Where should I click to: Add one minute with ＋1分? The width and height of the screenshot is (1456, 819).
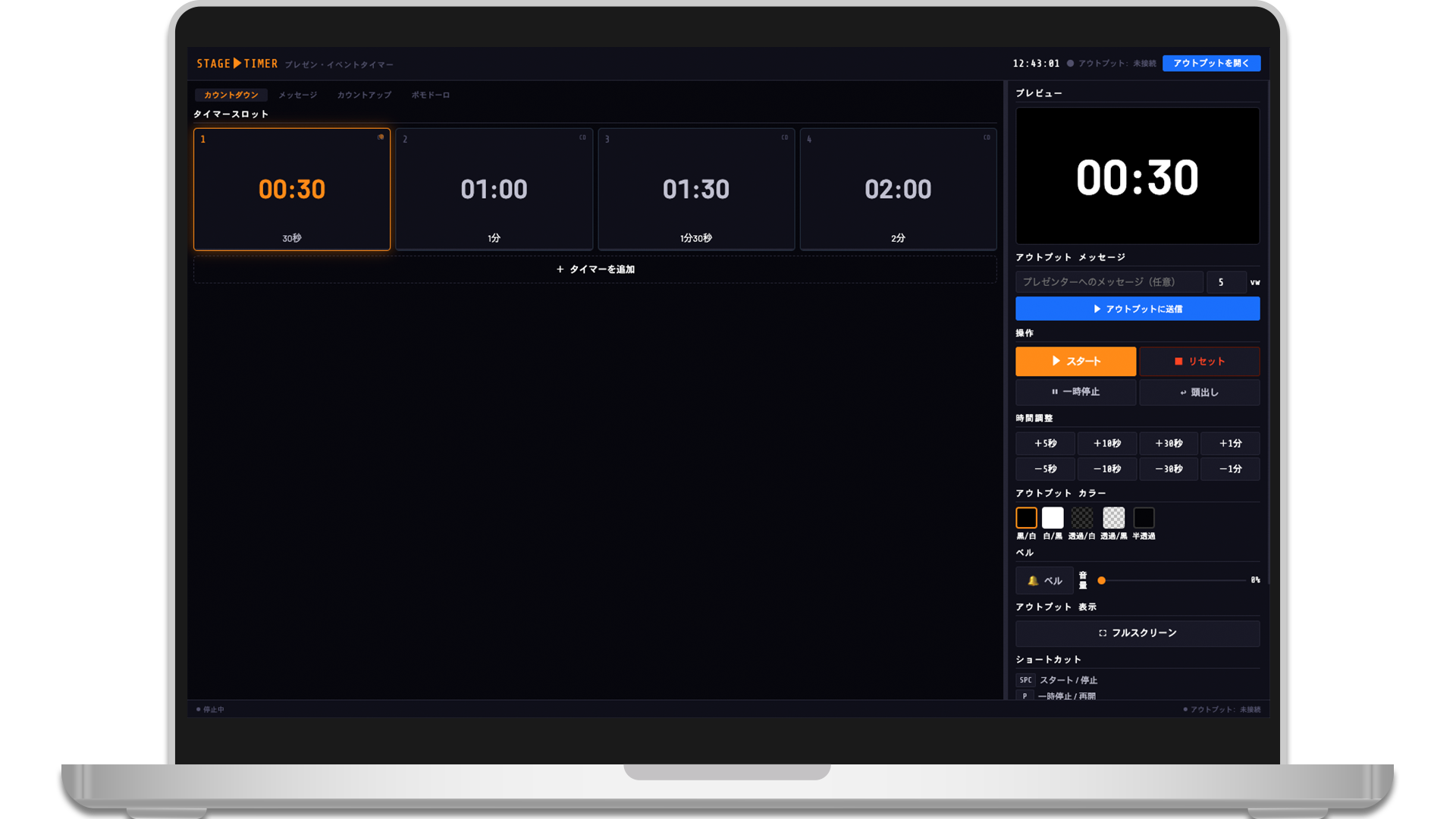click(x=1230, y=443)
